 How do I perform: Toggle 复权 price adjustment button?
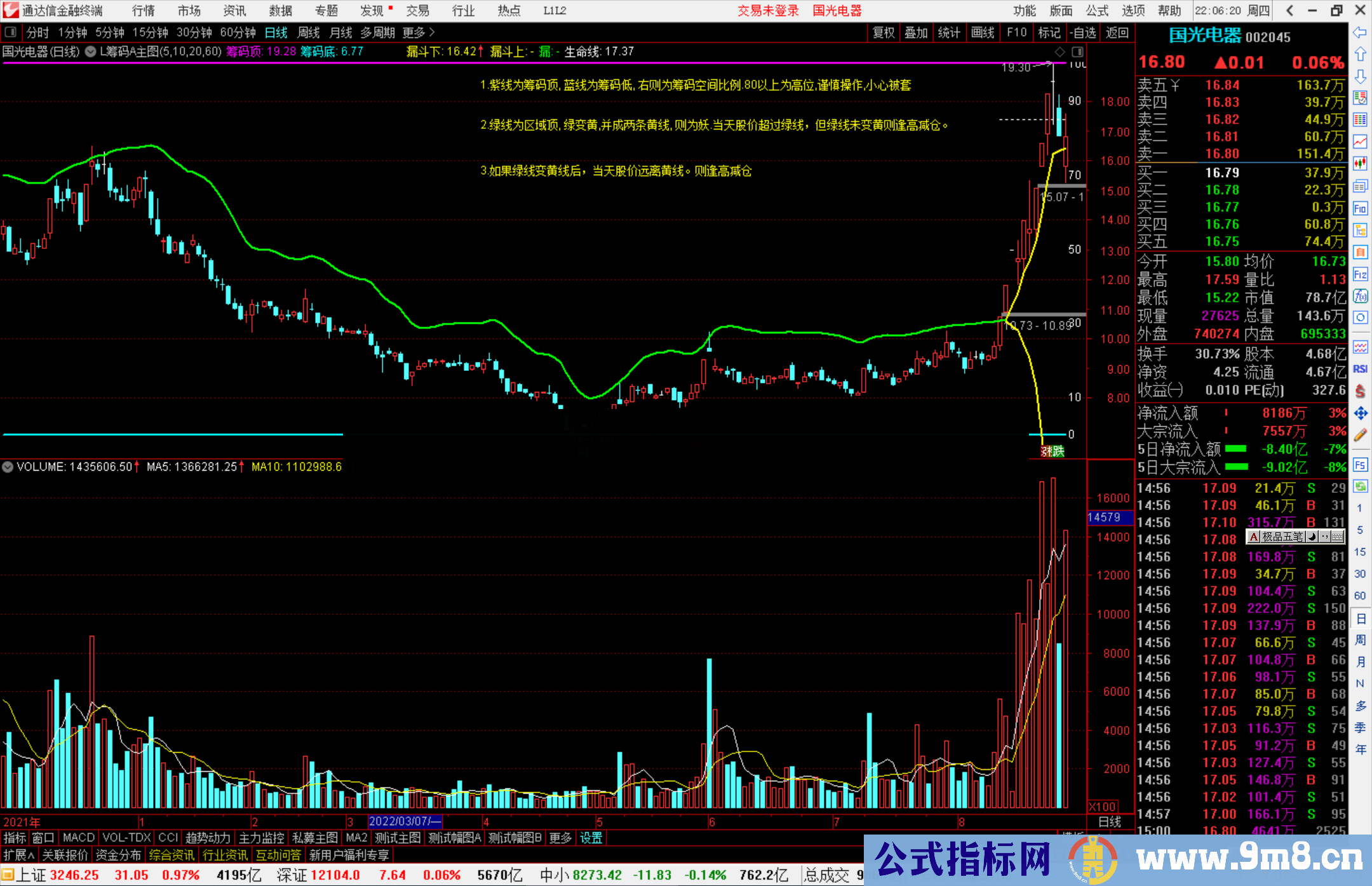pos(883,32)
